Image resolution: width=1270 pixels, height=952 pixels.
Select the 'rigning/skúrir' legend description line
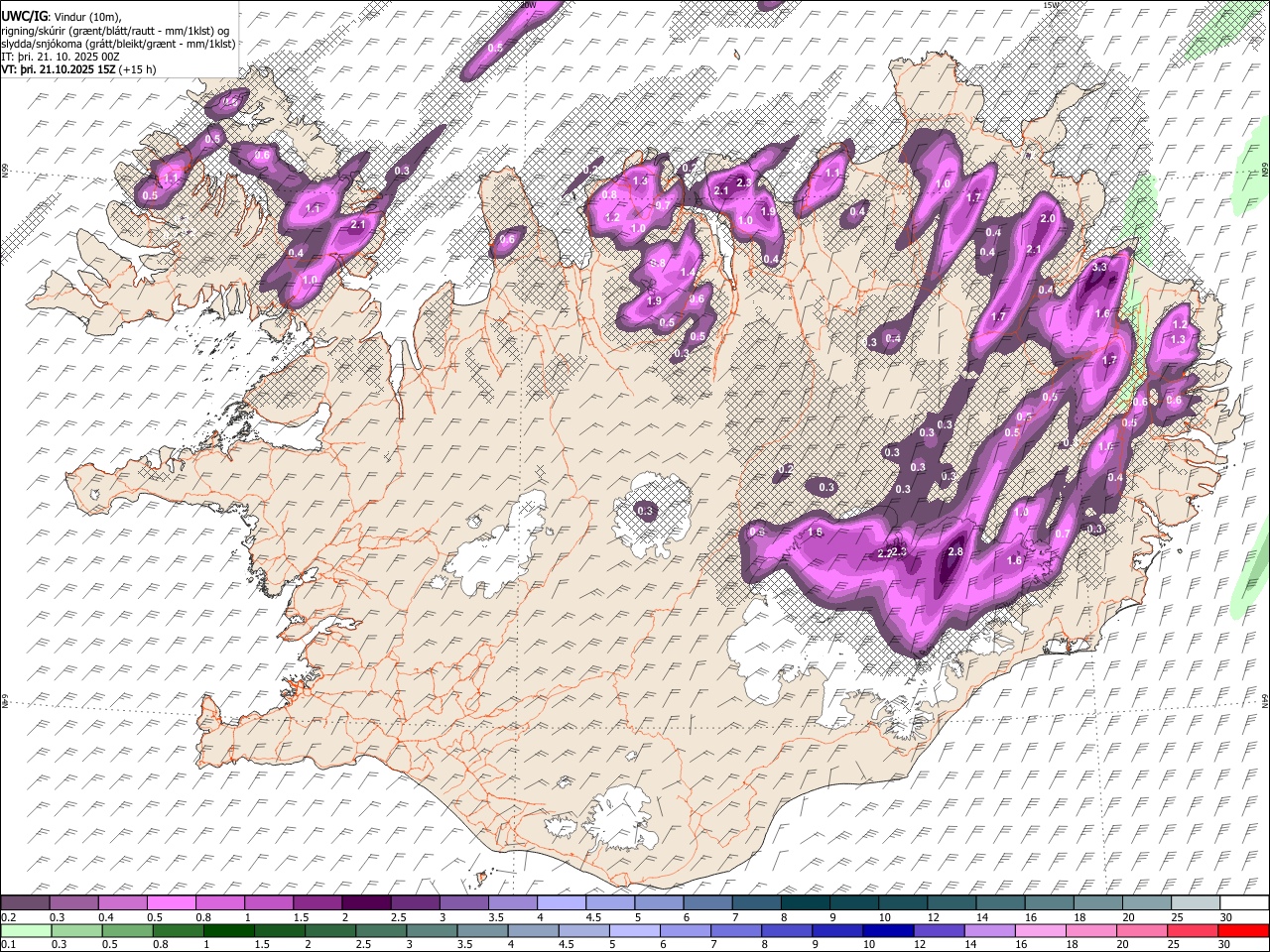117,30
